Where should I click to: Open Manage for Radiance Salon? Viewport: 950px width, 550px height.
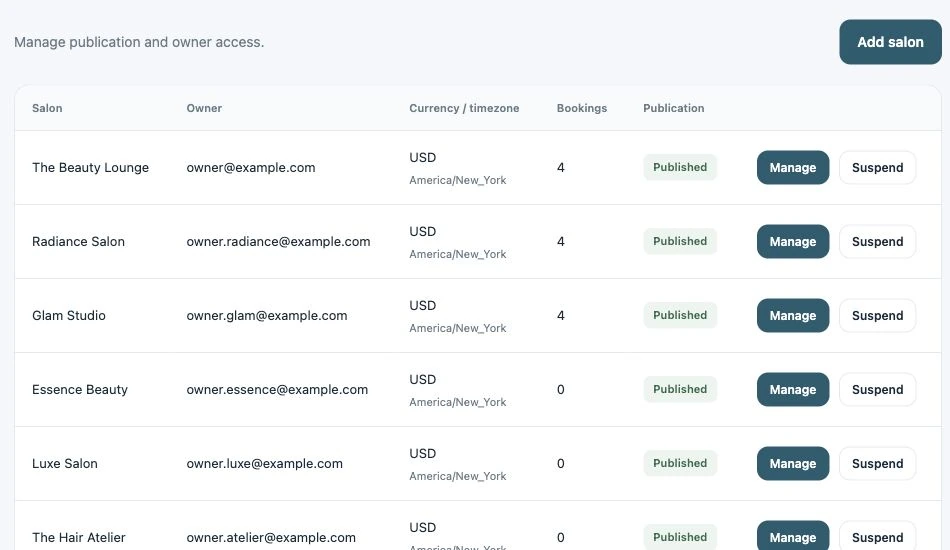tap(792, 241)
